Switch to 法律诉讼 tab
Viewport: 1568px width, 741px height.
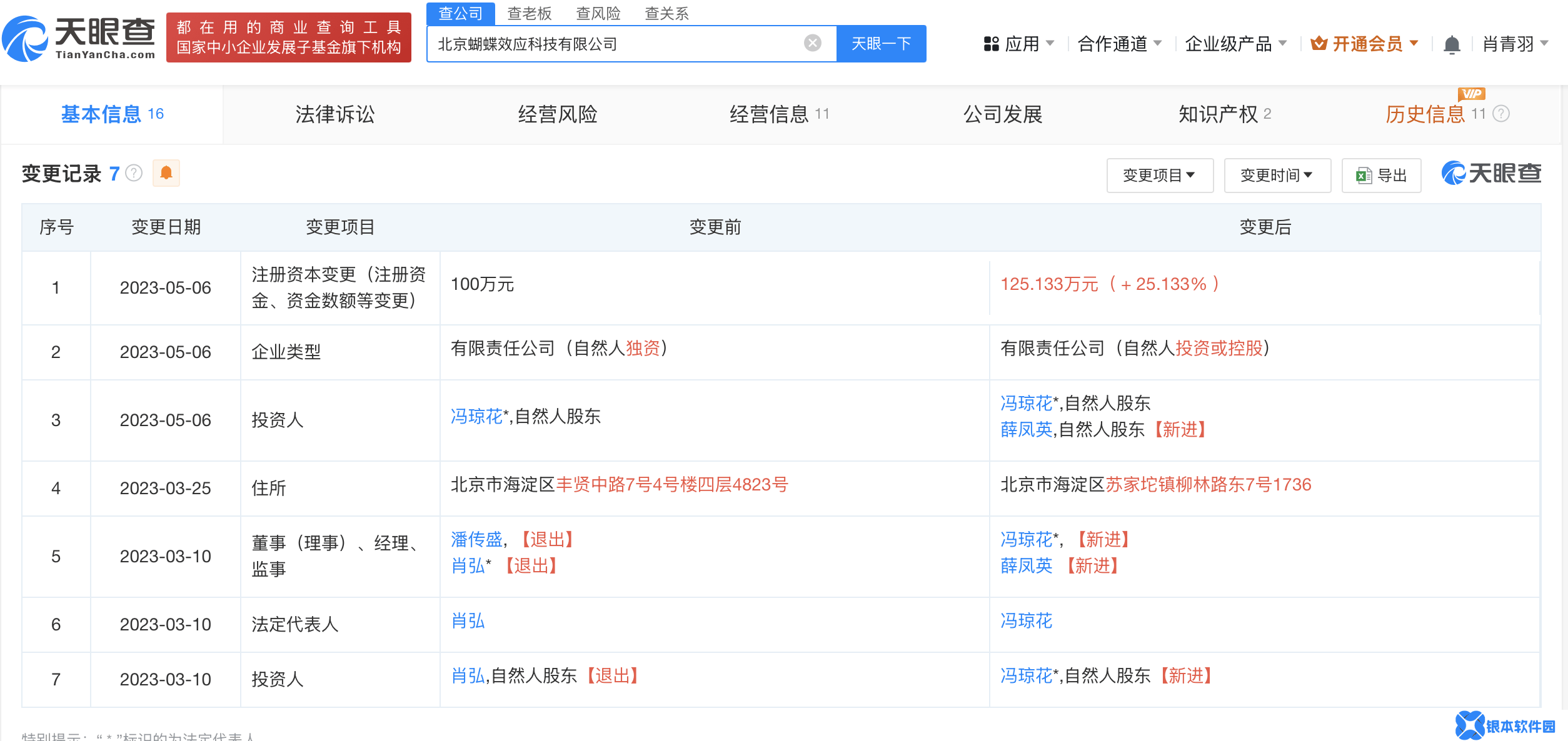[335, 114]
